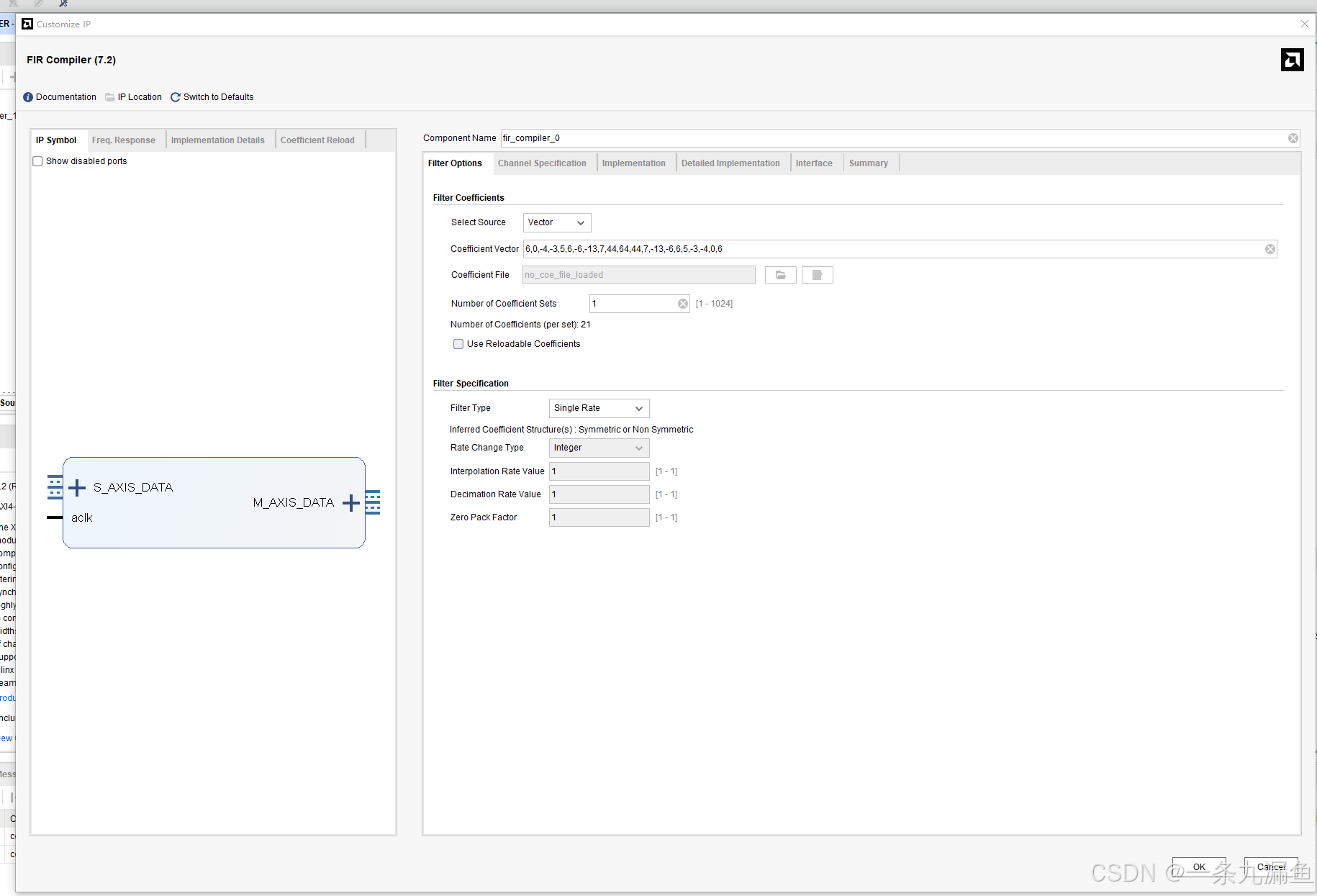Click the Cancel button
The image size is (1317, 896).
(1271, 867)
